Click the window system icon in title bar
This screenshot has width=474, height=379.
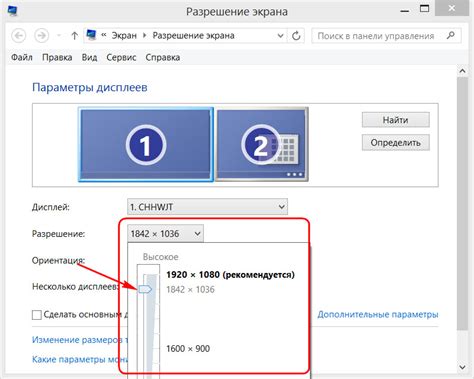pos(12,10)
